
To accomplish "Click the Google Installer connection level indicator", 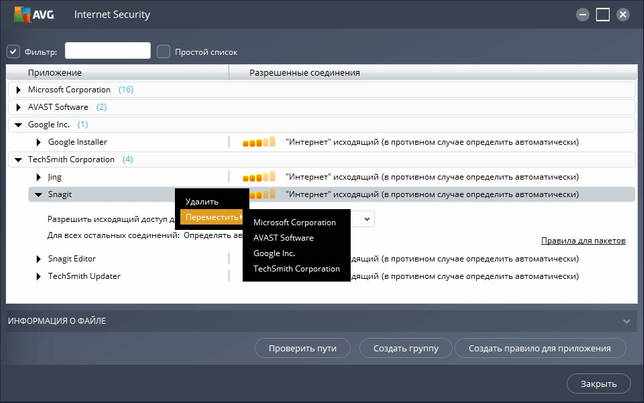I will 259,142.
